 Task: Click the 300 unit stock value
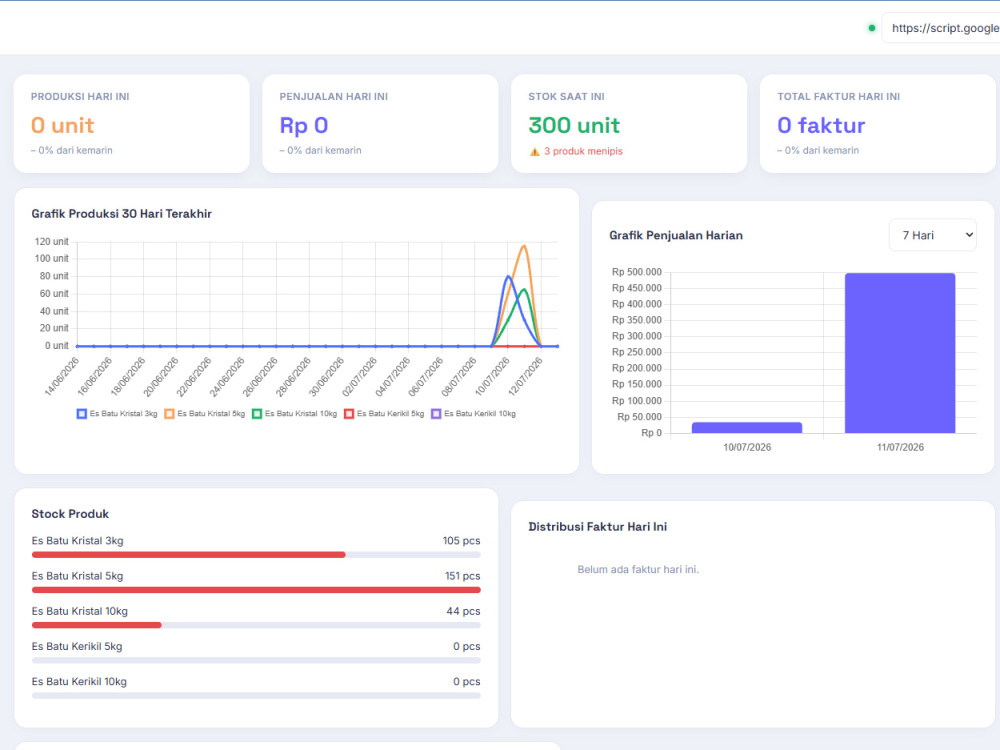[x=574, y=126]
